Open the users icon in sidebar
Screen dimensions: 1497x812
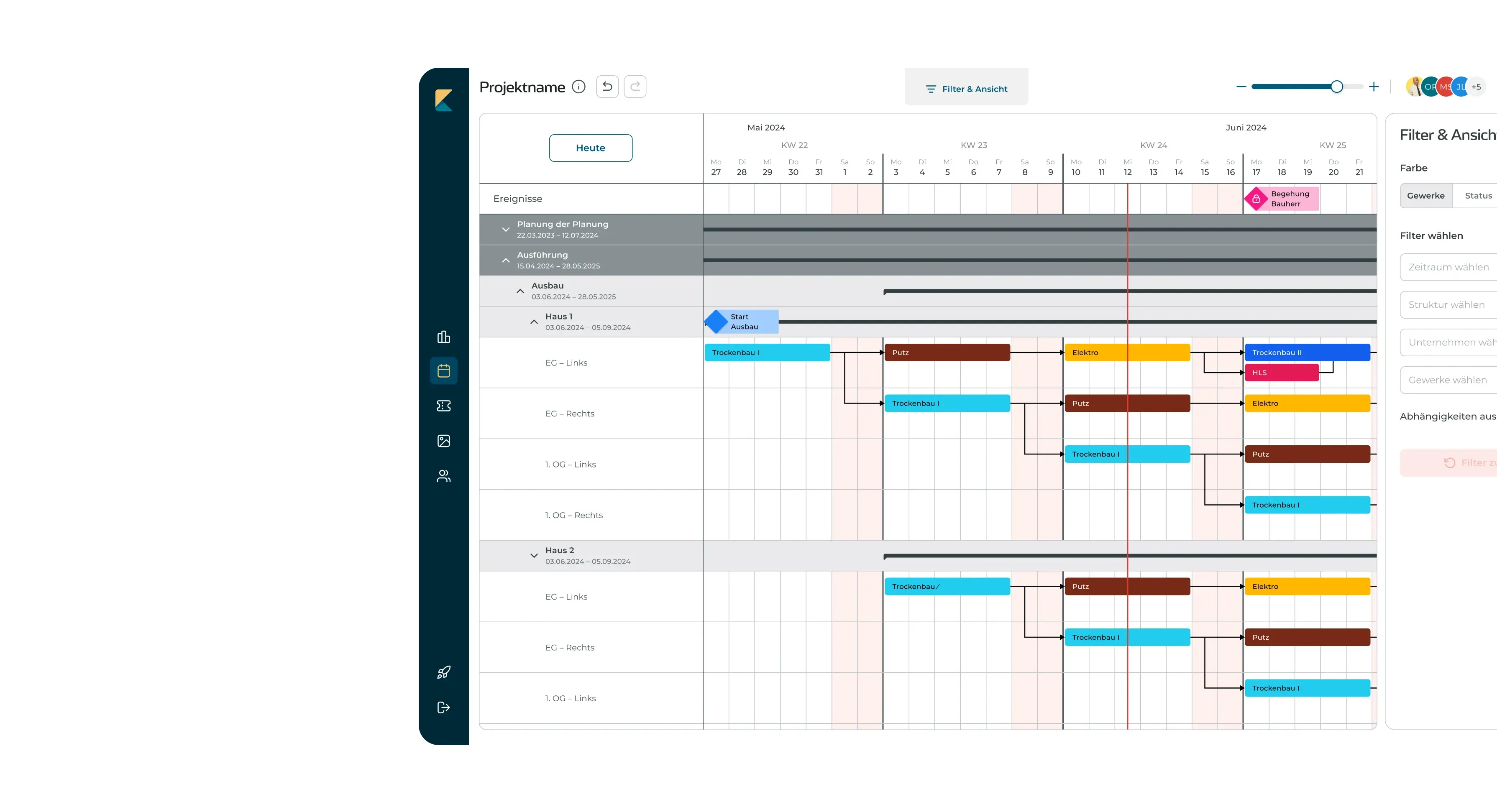tap(443, 476)
